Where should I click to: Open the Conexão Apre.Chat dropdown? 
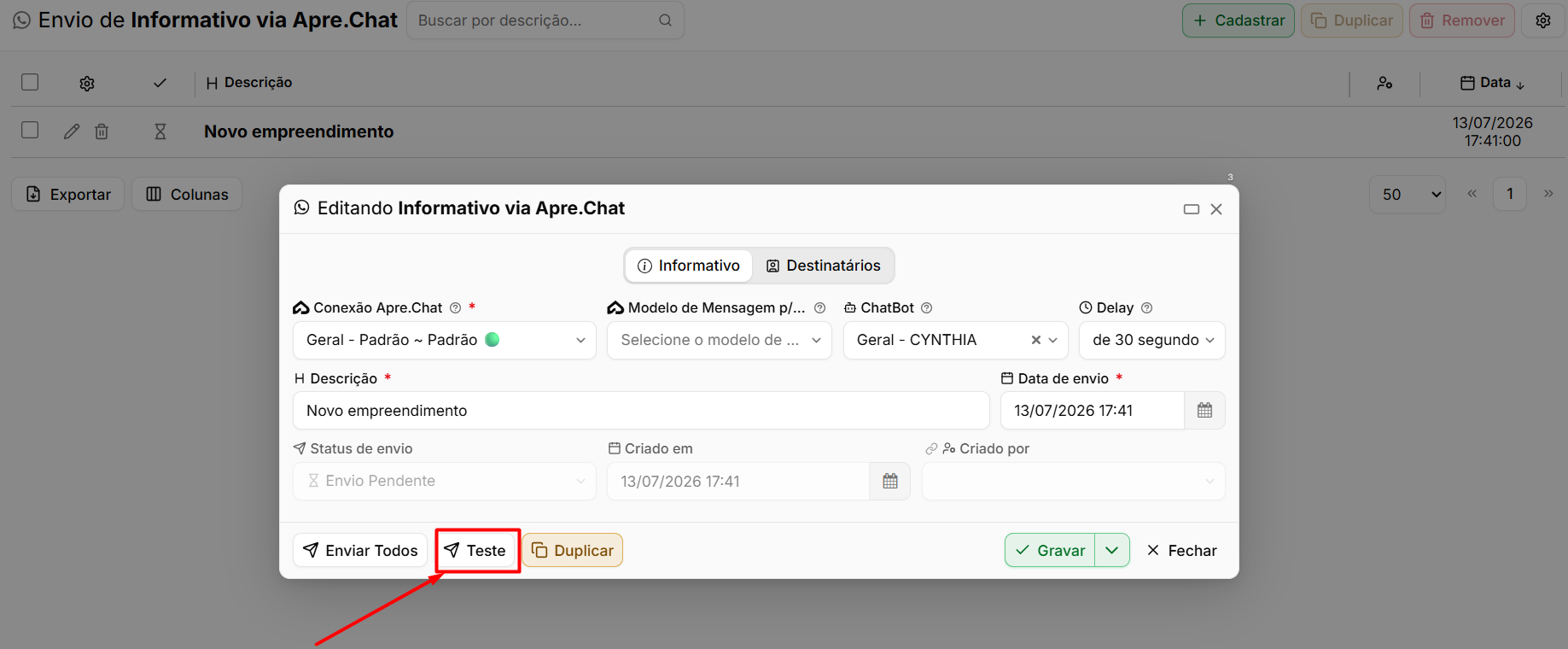coord(445,340)
